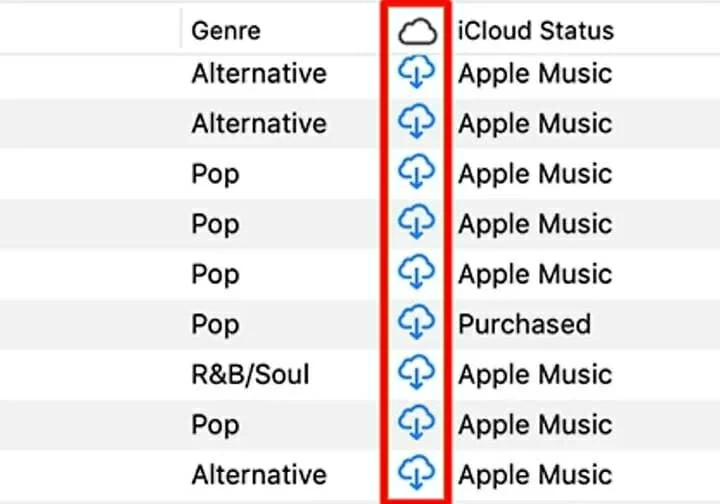
Task: Download the Purchased song from iCloud
Action: 417,323
